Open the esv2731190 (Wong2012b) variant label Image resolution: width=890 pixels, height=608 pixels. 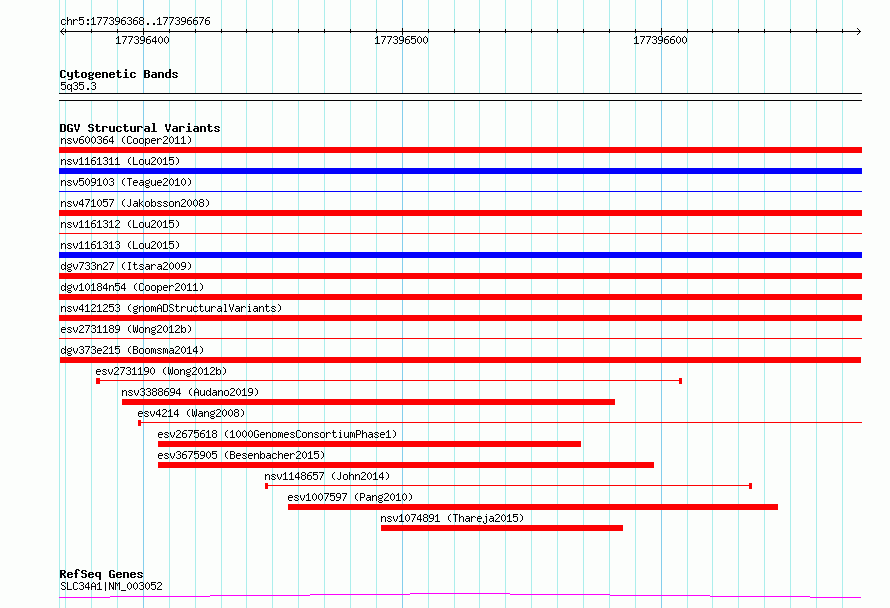(161, 371)
